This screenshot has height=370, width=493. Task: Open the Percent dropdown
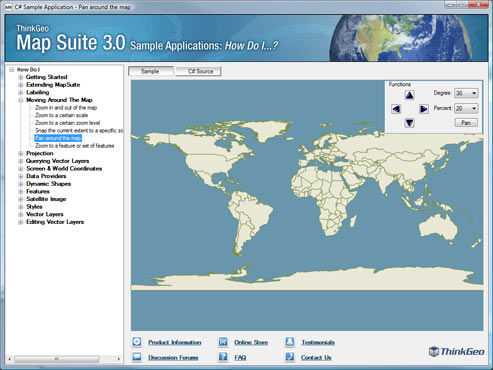click(x=474, y=108)
